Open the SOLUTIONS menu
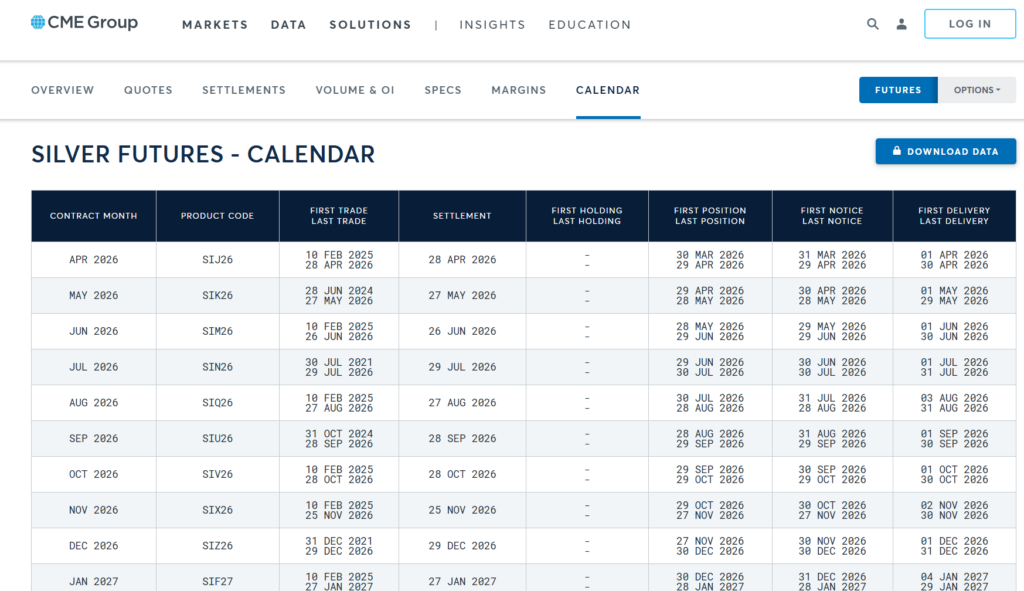This screenshot has height=591, width=1024. [370, 25]
